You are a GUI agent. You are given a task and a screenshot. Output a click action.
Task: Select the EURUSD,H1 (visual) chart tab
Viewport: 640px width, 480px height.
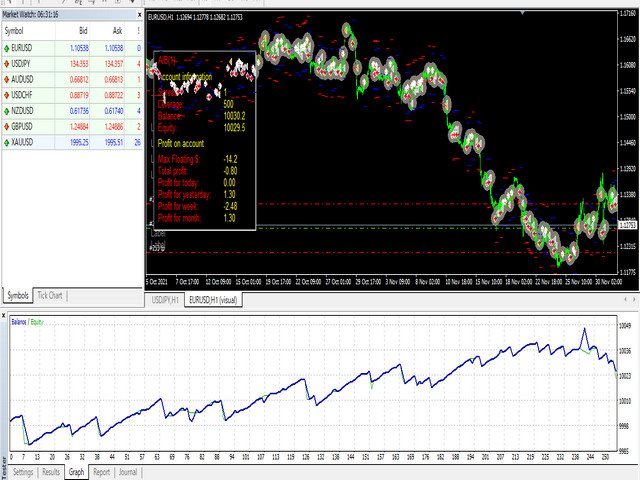point(214,299)
